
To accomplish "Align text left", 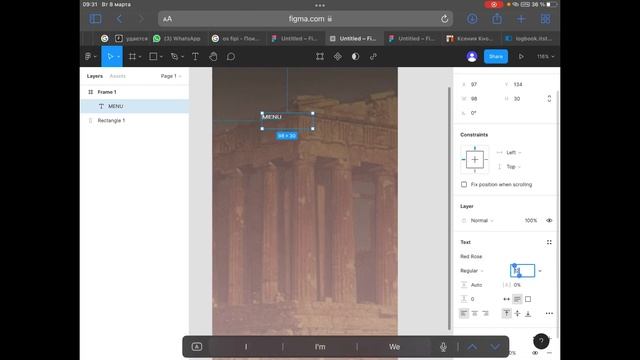I will coord(464,313).
